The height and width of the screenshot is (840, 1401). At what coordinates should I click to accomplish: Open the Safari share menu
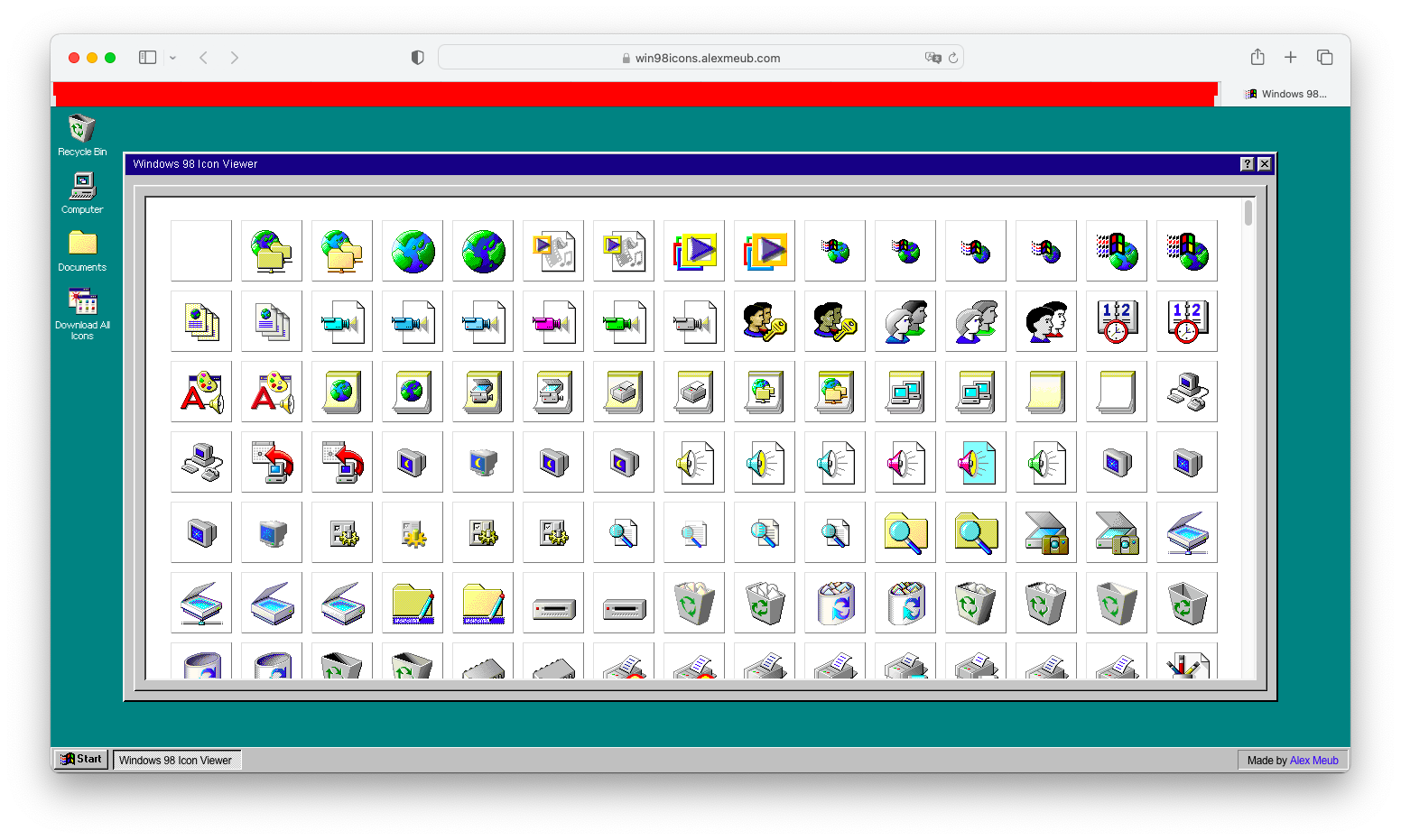coord(1257,57)
